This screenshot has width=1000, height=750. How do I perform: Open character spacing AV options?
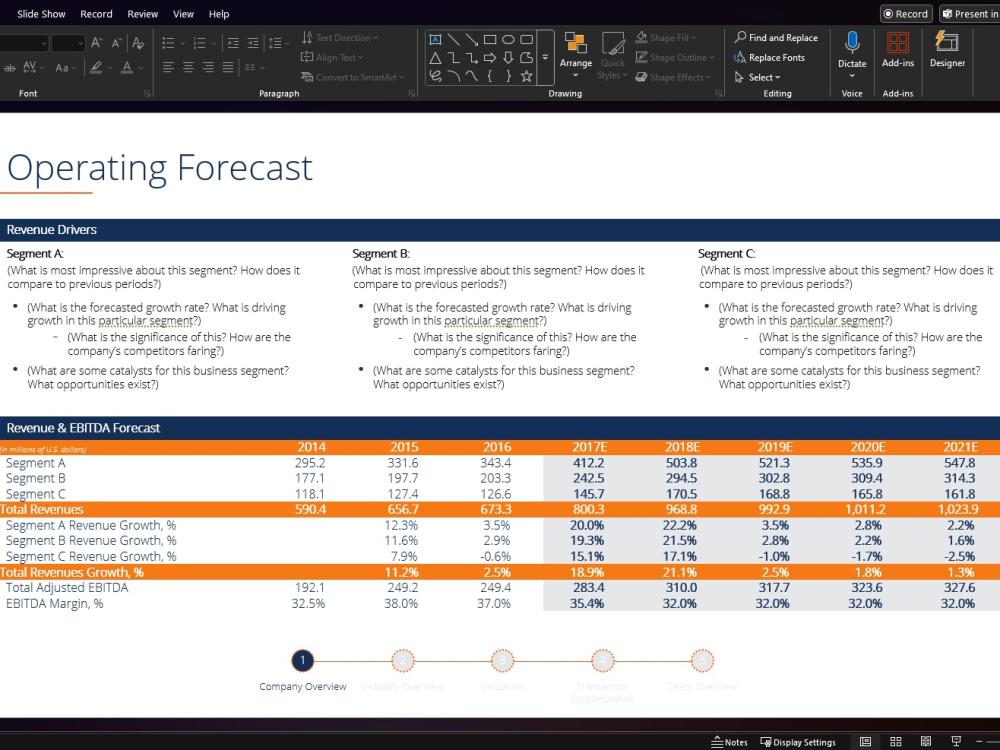click(33, 68)
